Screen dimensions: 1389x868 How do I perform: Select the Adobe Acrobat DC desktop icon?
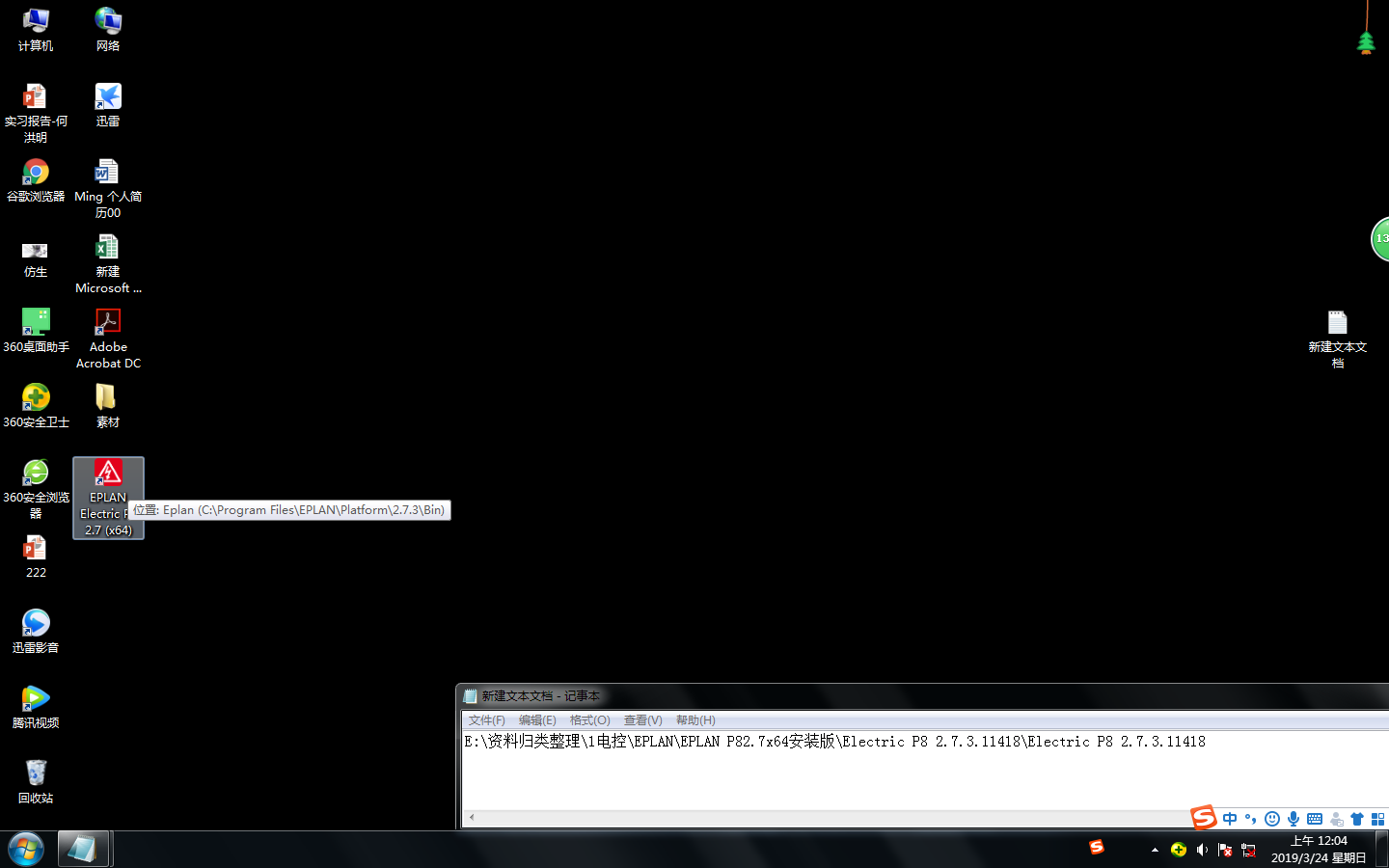(107, 323)
